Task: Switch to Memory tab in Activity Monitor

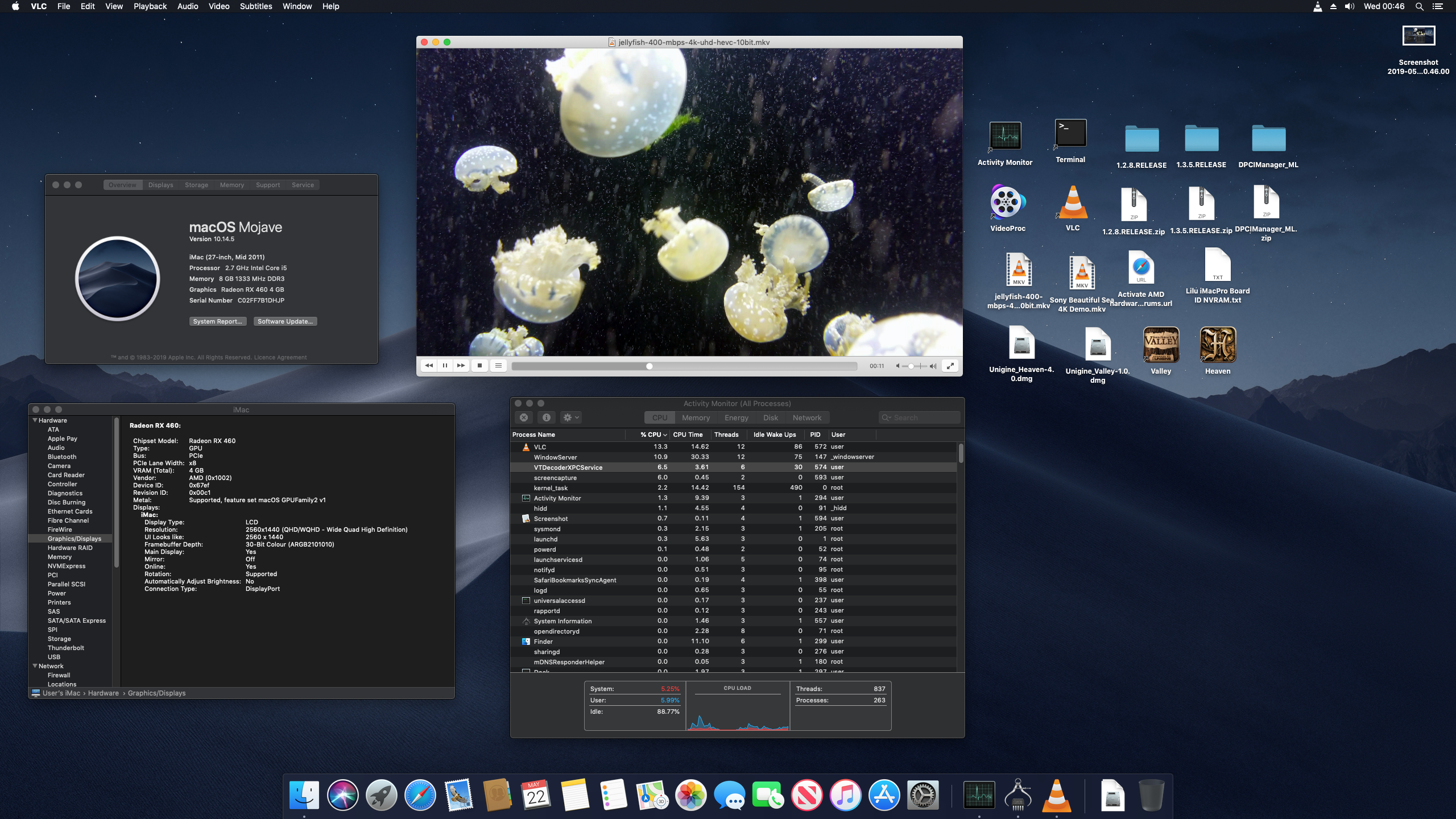Action: pyautogui.click(x=696, y=417)
